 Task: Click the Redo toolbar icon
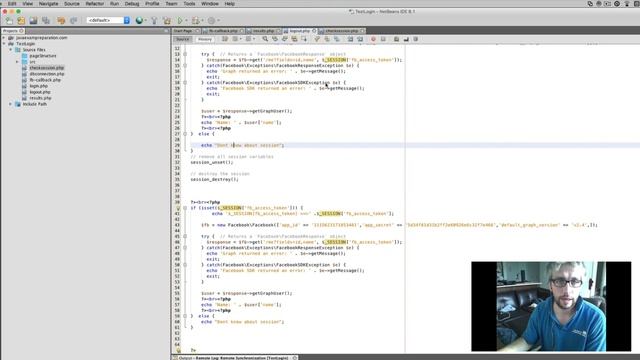pyautogui.click(x=73, y=20)
